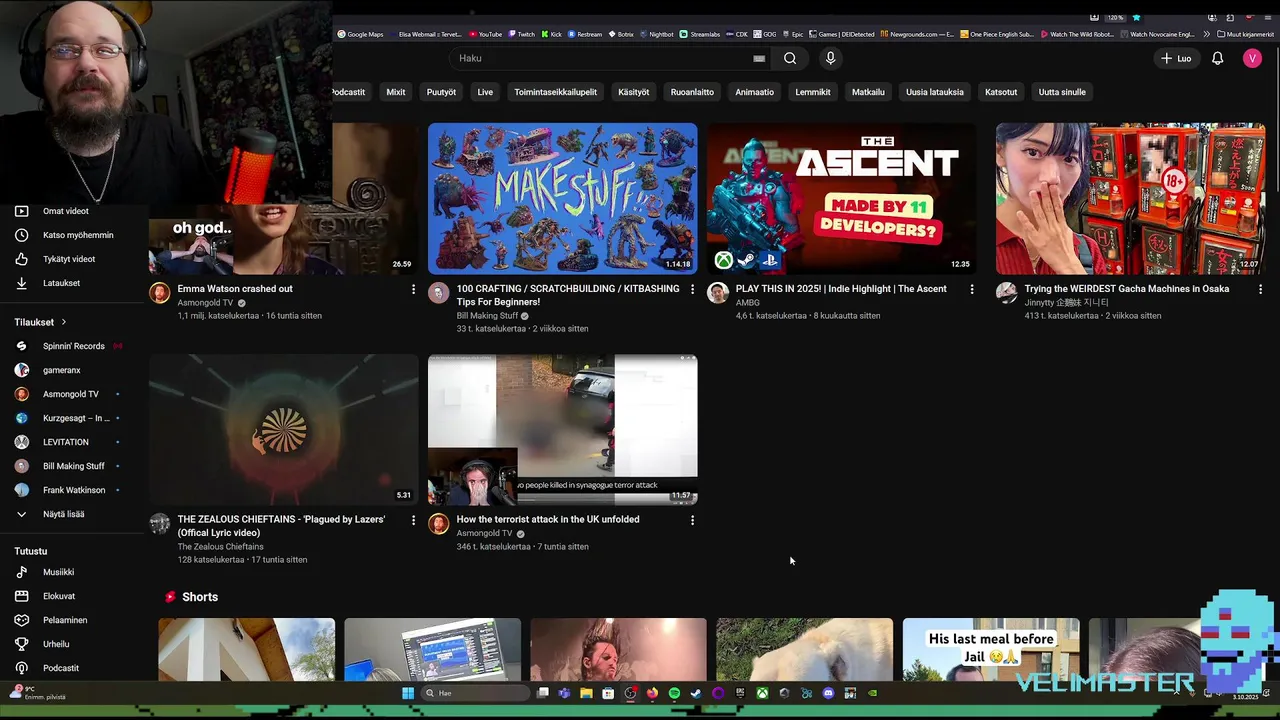Click the YouTube search magnifier icon
This screenshot has height=720, width=1280.
[x=790, y=58]
